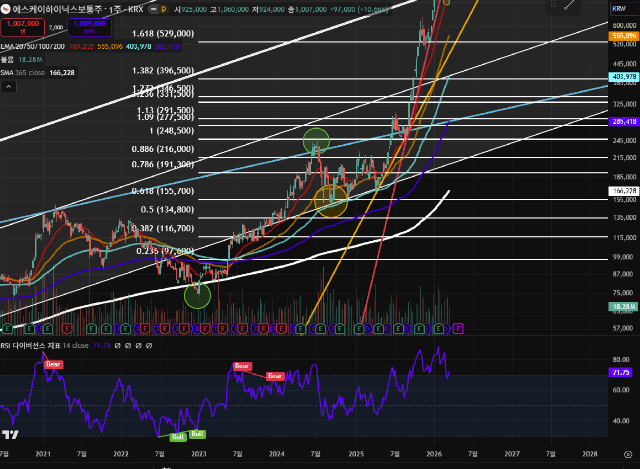This screenshot has height=469, width=640.
Task: Open the magenta E upcoming earnings marker
Action: pyautogui.click(x=458, y=328)
